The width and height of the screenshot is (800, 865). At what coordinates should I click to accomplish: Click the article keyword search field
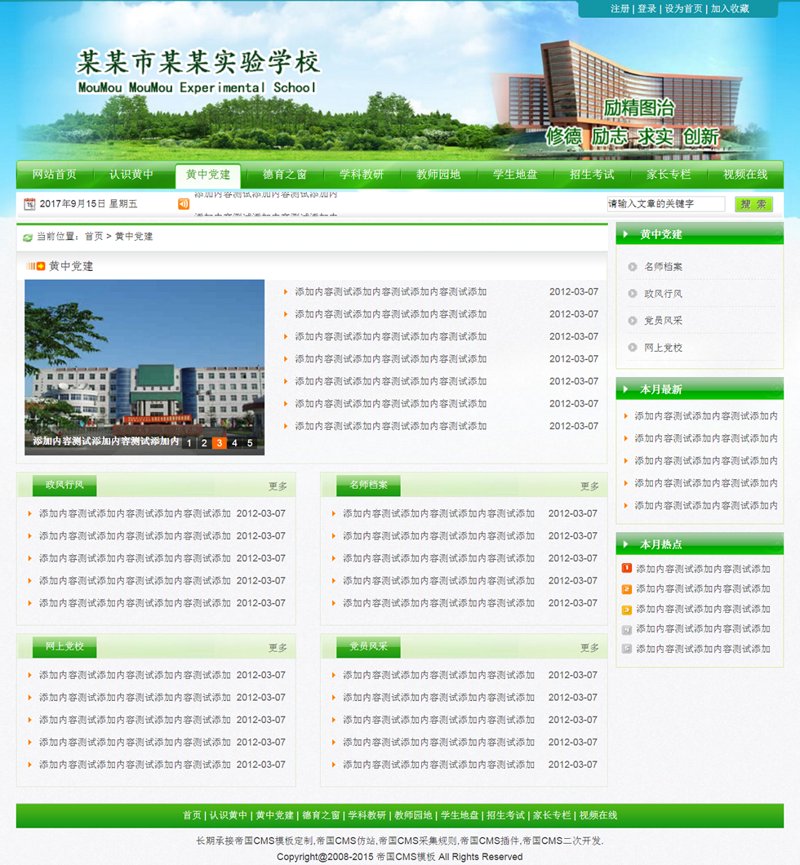click(x=665, y=204)
